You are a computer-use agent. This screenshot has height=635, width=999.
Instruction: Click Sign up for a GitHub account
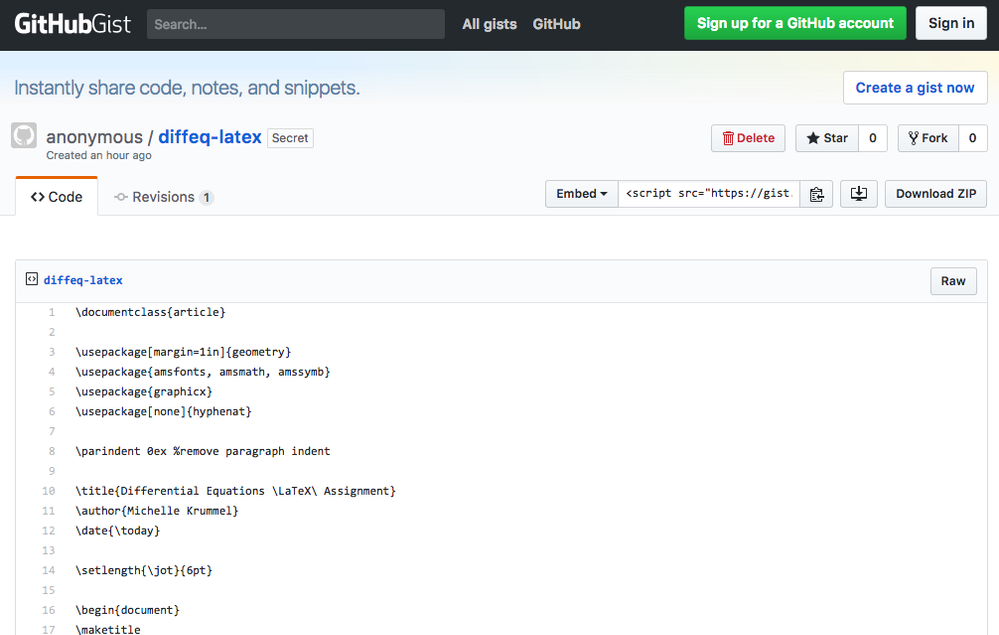click(795, 23)
